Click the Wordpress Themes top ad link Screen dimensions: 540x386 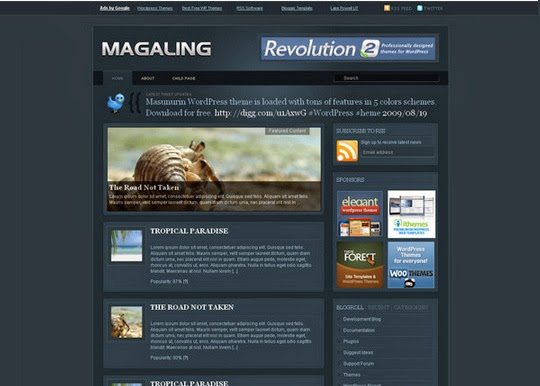pyautogui.click(x=155, y=8)
